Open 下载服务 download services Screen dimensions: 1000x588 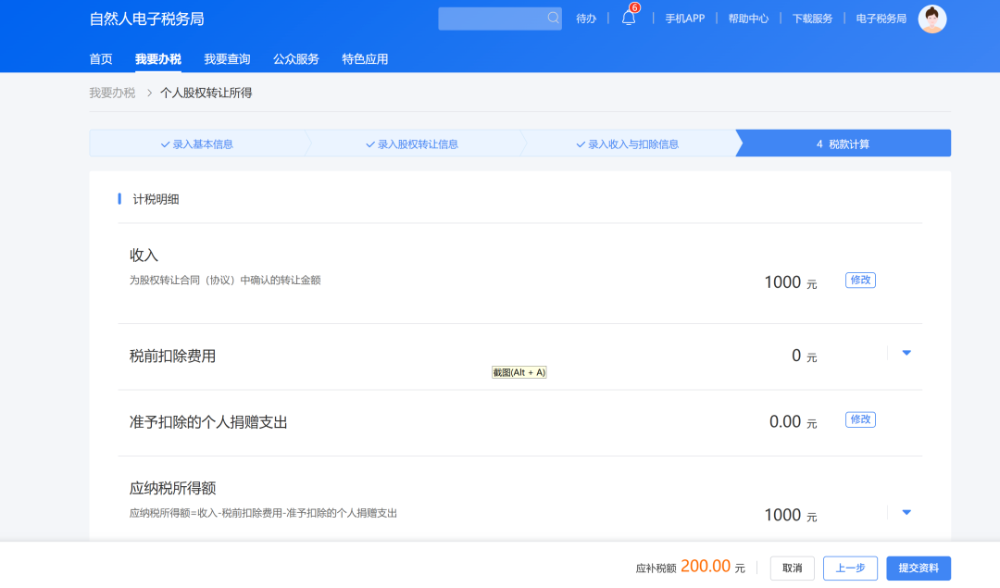pyautogui.click(x=812, y=18)
